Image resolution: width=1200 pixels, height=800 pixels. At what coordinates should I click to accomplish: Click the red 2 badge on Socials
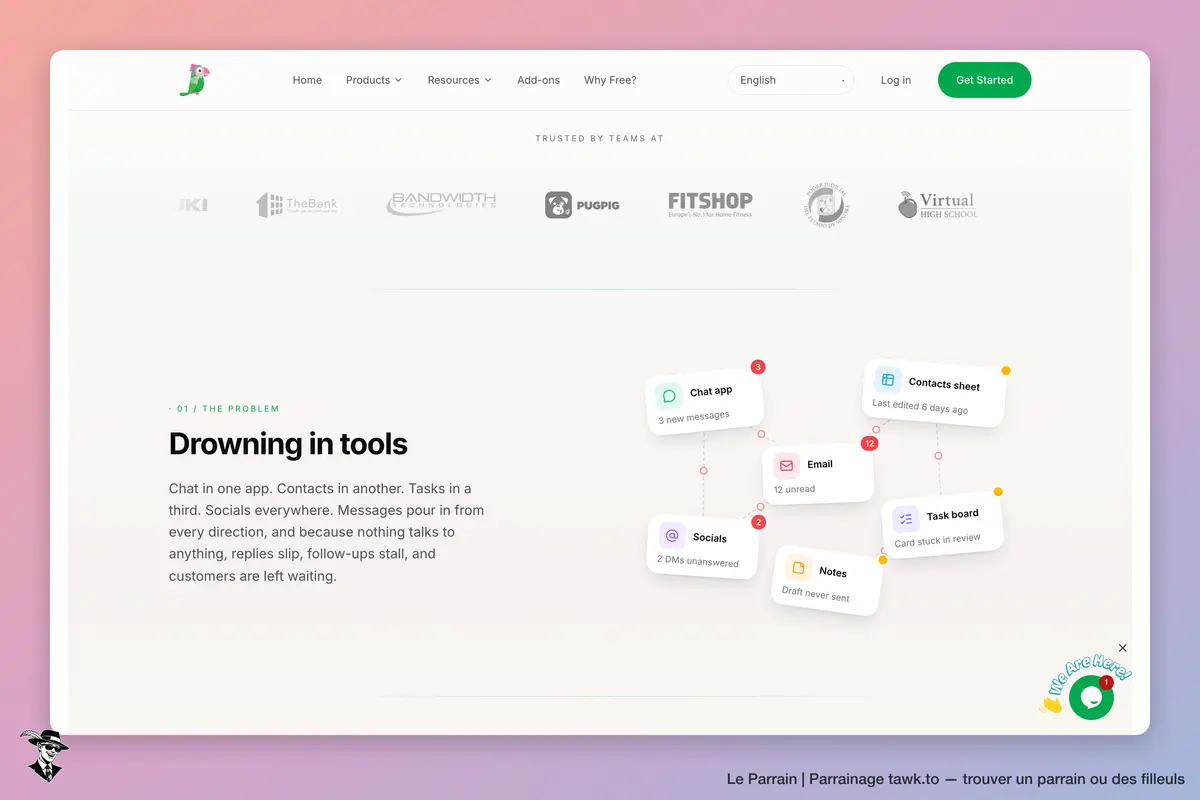click(758, 522)
